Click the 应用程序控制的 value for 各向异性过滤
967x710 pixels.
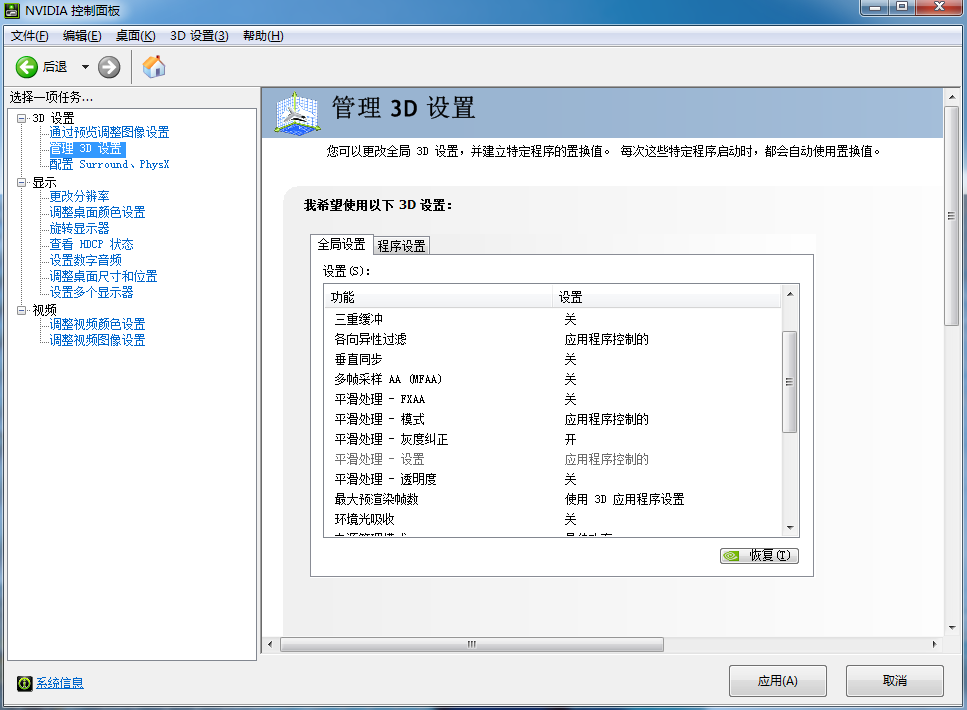tap(607, 339)
